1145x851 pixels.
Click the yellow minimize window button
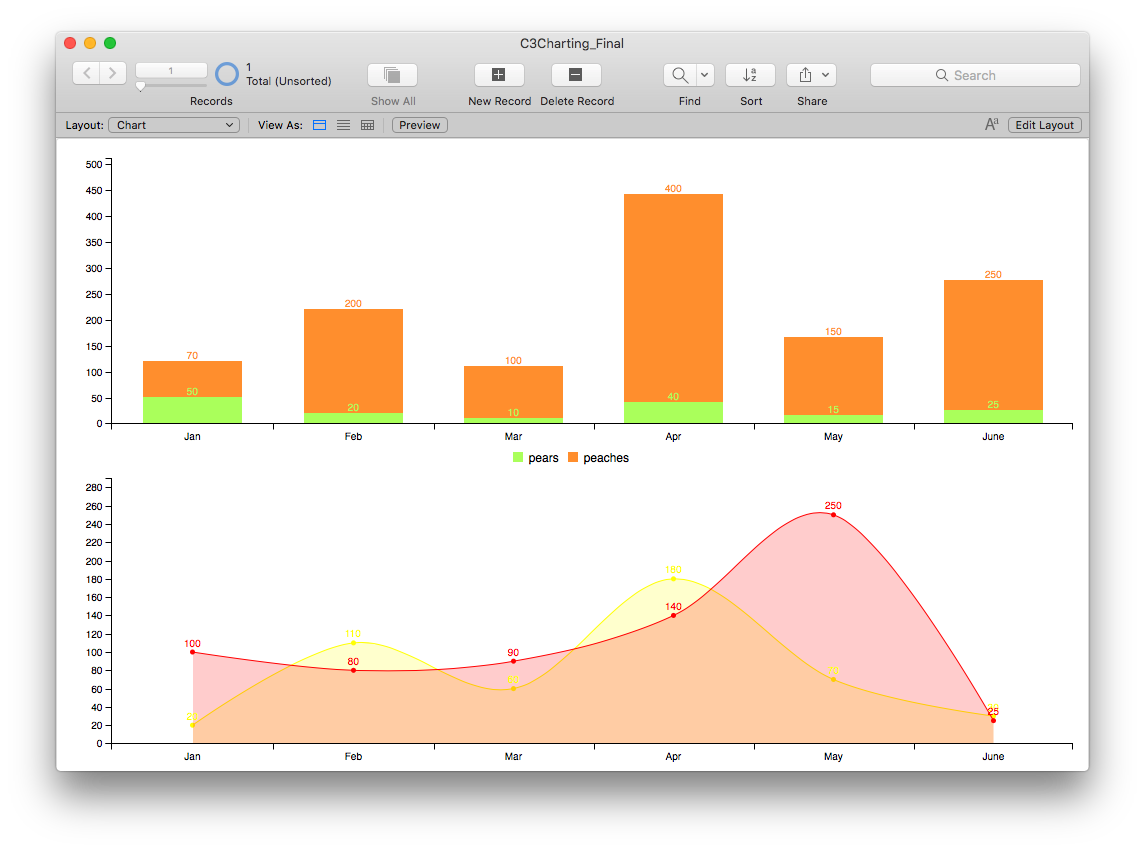90,43
